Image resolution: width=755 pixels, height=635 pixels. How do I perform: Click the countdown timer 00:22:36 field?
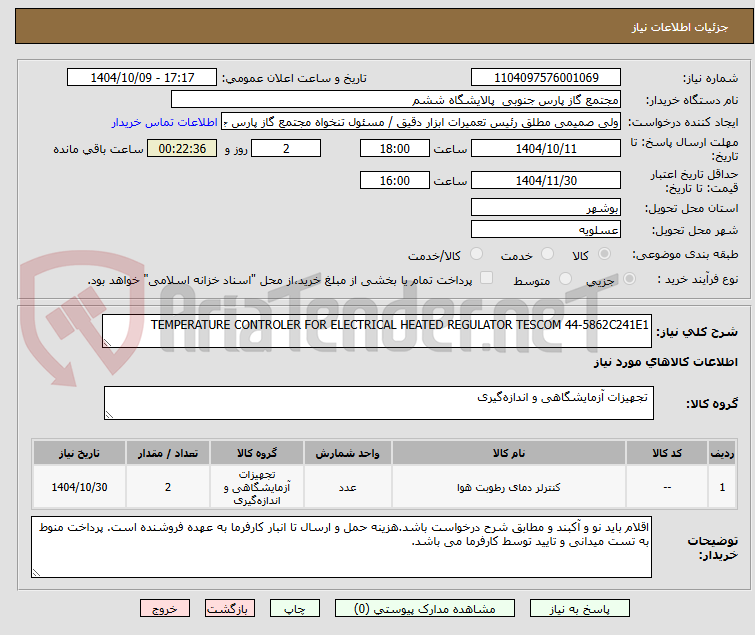click(x=182, y=148)
